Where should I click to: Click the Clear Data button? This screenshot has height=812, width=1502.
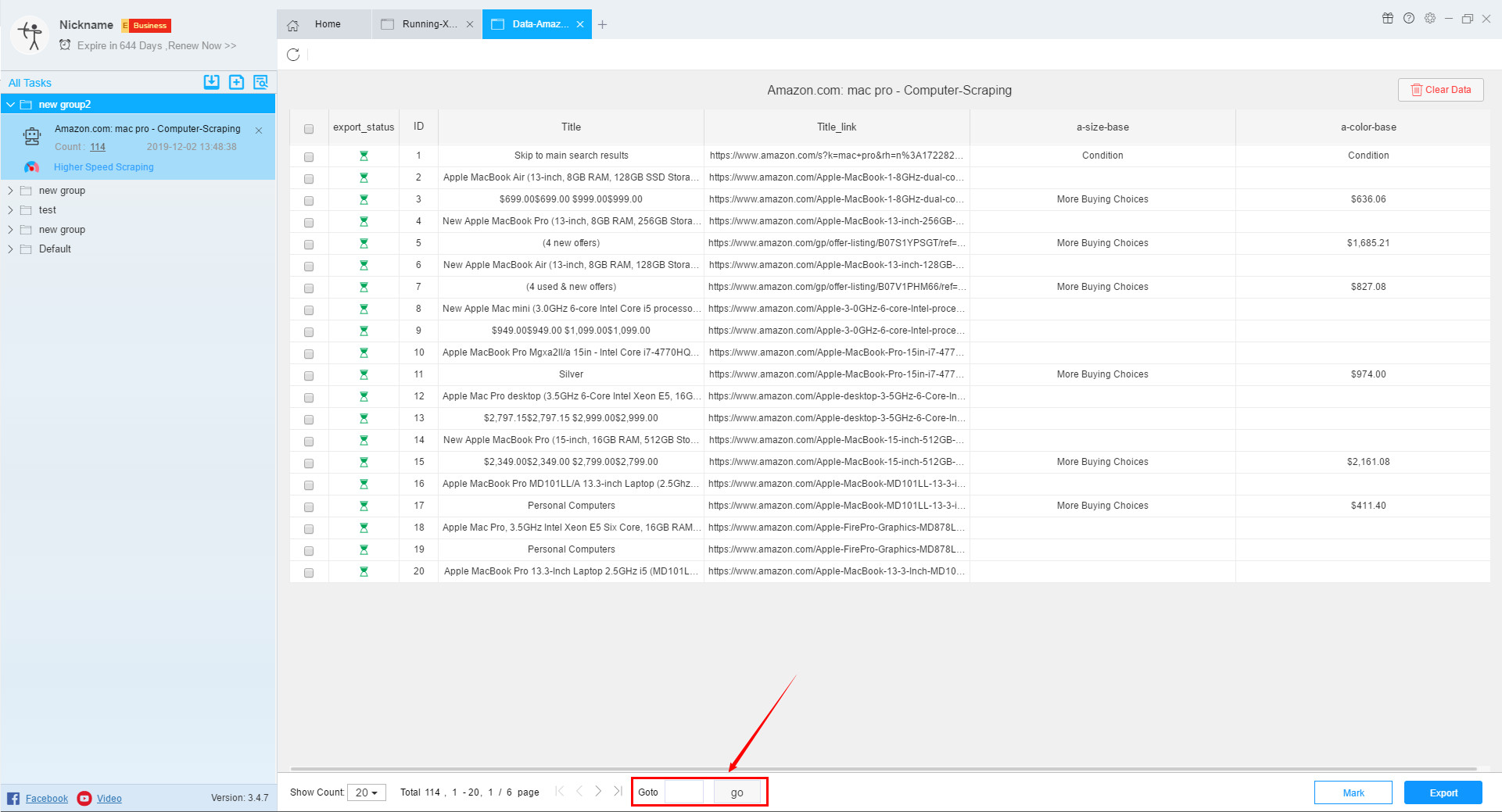tap(1440, 90)
